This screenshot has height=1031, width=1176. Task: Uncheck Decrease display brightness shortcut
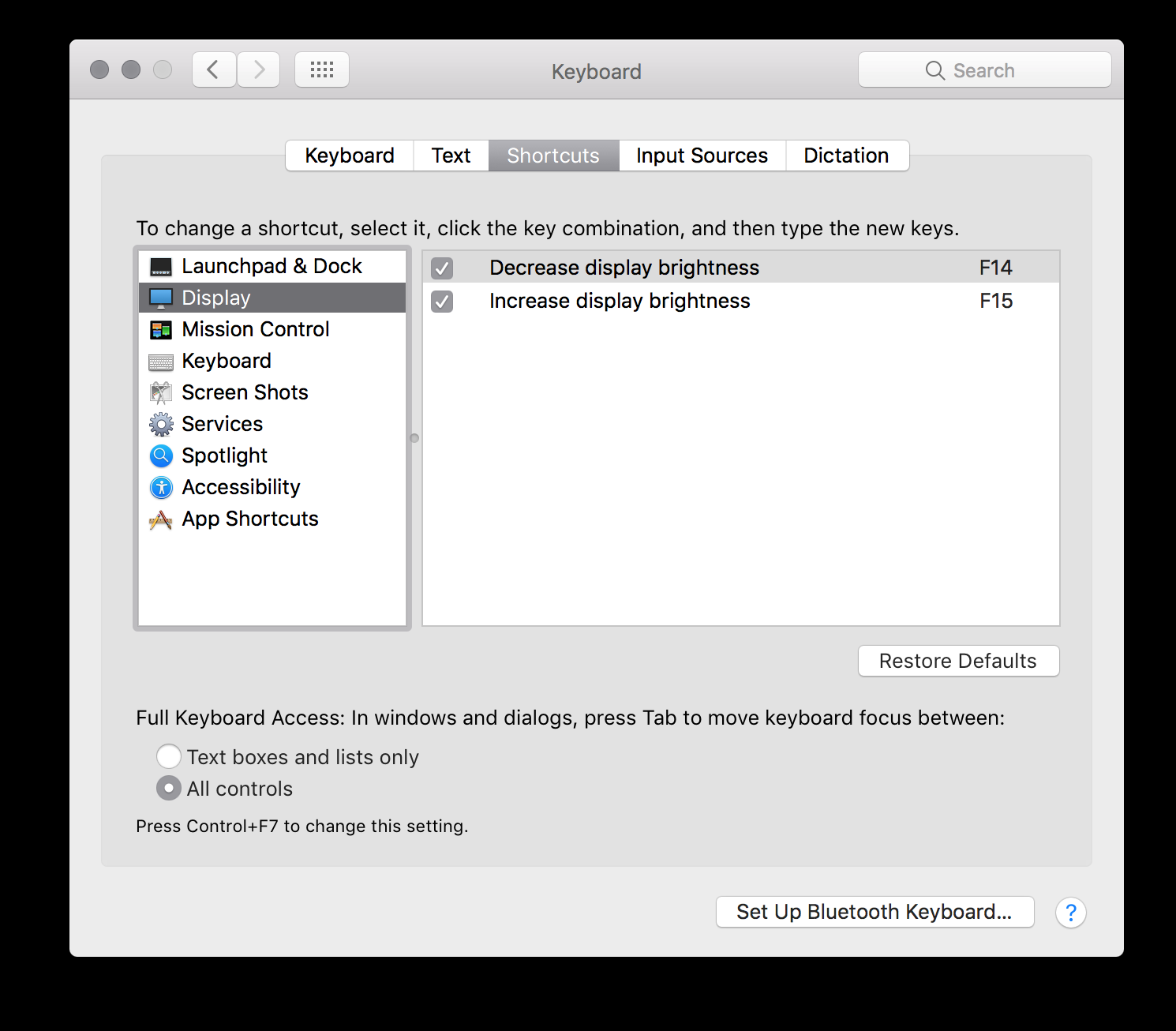[441, 268]
